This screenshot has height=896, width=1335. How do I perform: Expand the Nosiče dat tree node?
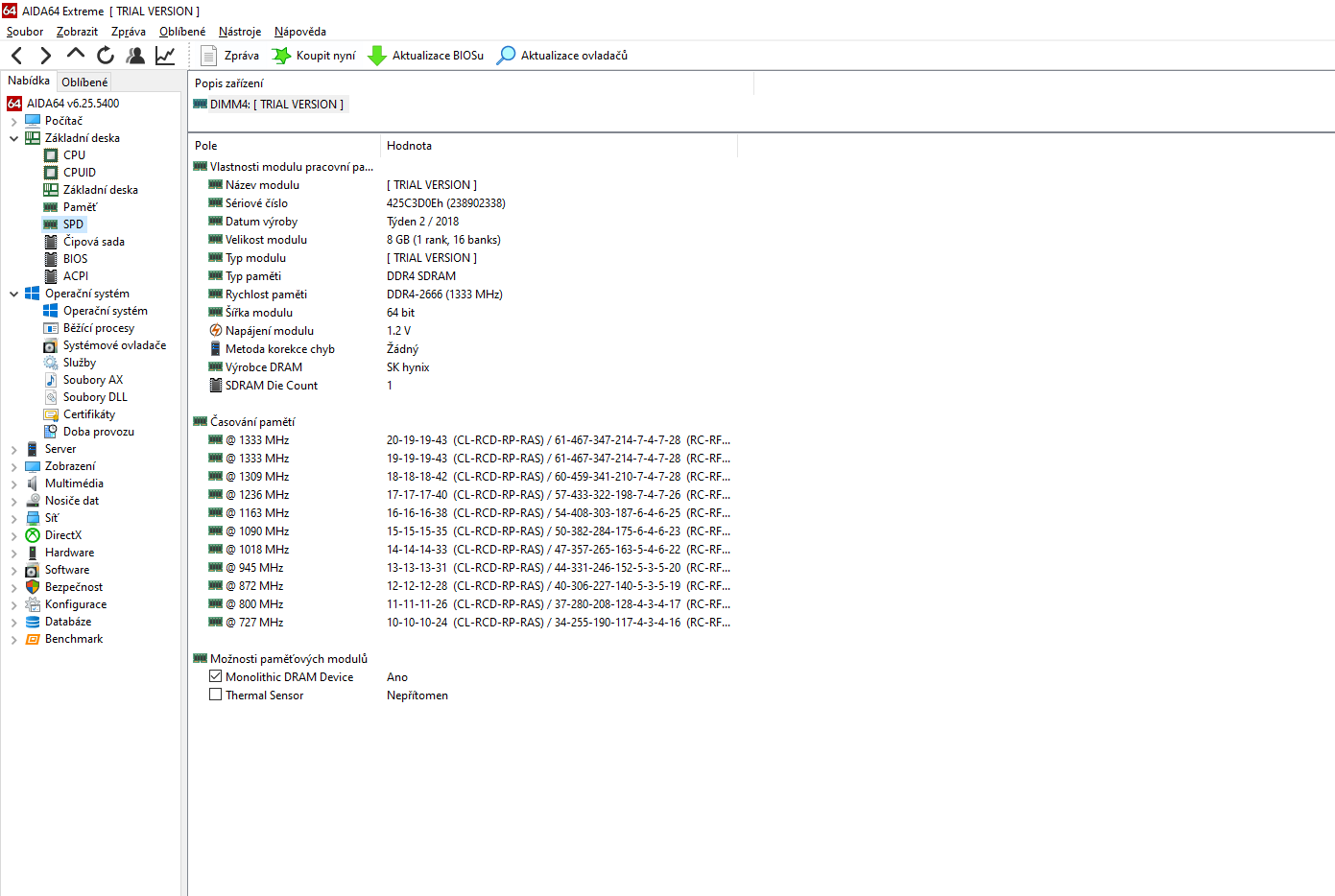[x=13, y=501]
